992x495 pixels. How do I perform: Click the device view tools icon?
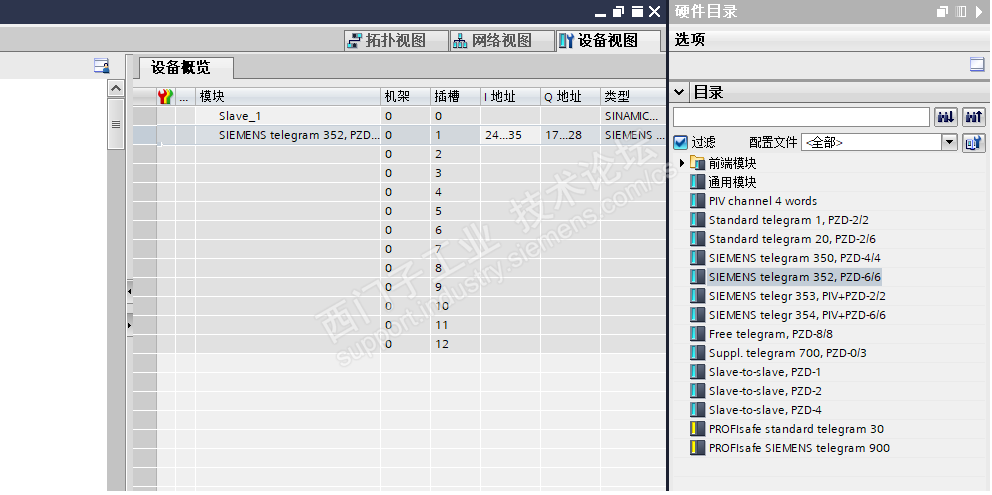point(567,41)
